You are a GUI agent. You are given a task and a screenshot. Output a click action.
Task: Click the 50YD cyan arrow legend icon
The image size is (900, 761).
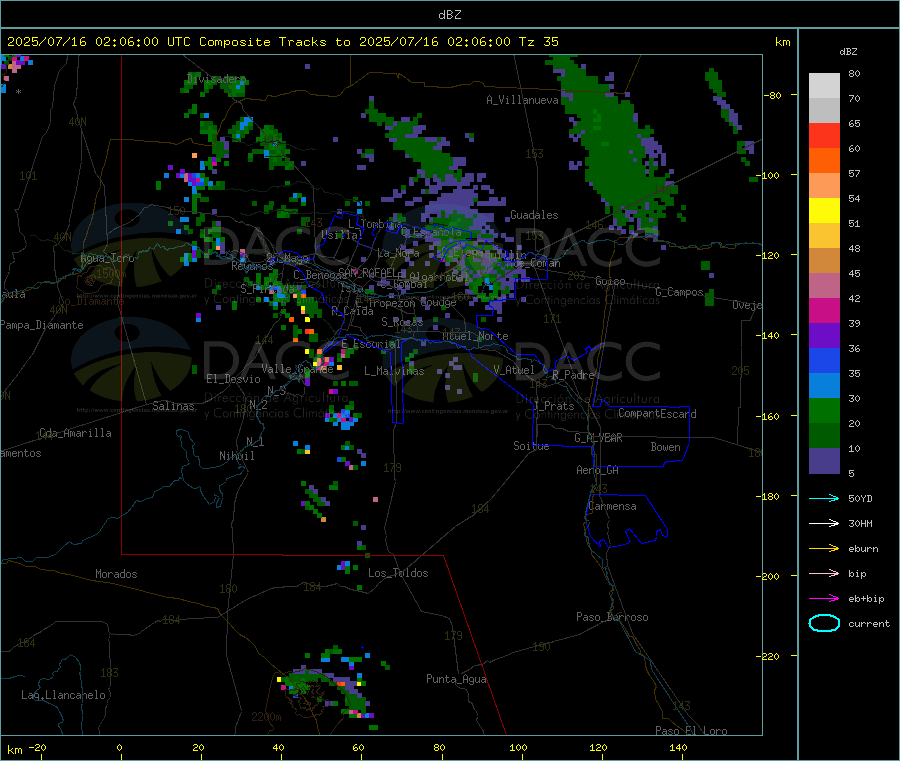pyautogui.click(x=824, y=498)
